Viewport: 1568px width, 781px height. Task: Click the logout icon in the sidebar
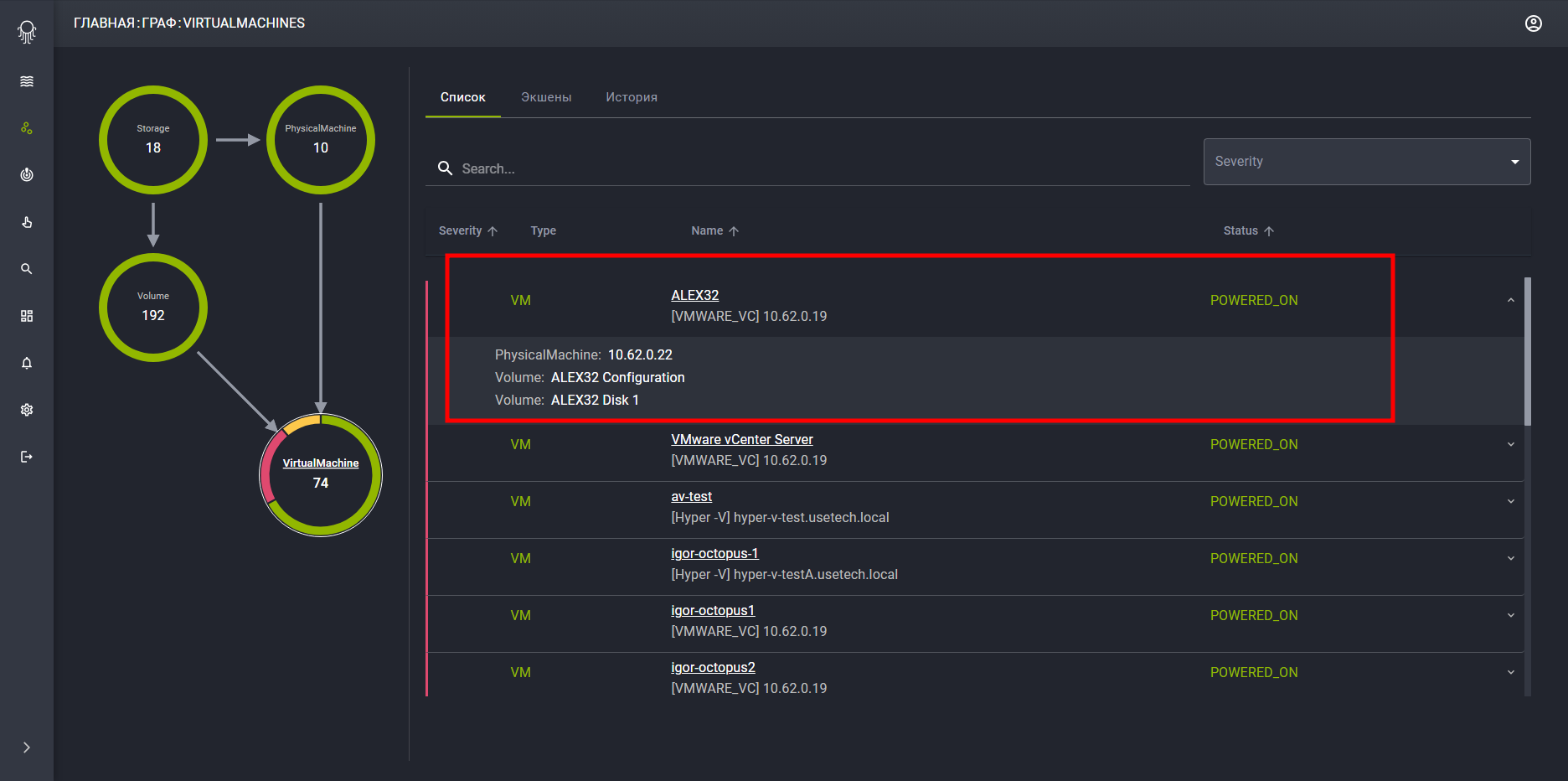tap(27, 457)
